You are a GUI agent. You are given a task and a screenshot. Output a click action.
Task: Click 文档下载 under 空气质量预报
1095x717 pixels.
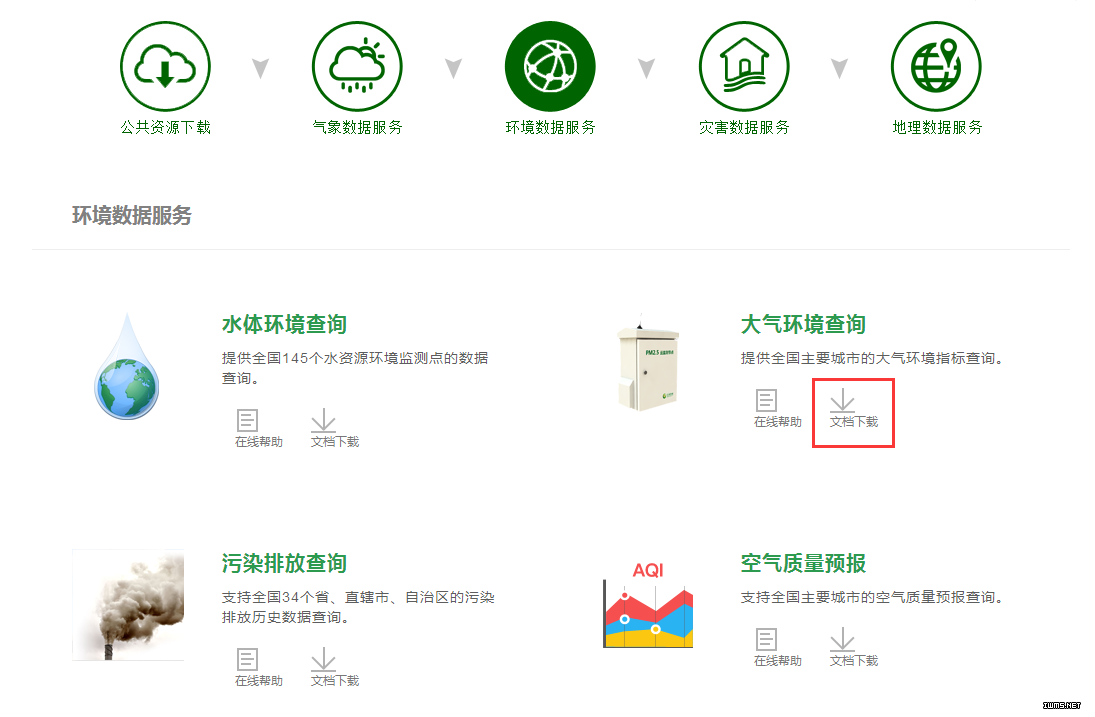click(x=854, y=647)
